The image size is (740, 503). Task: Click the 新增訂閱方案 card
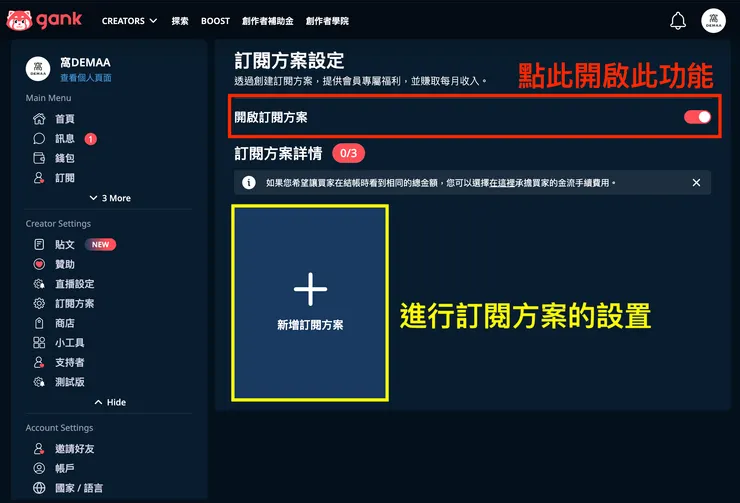[310, 303]
